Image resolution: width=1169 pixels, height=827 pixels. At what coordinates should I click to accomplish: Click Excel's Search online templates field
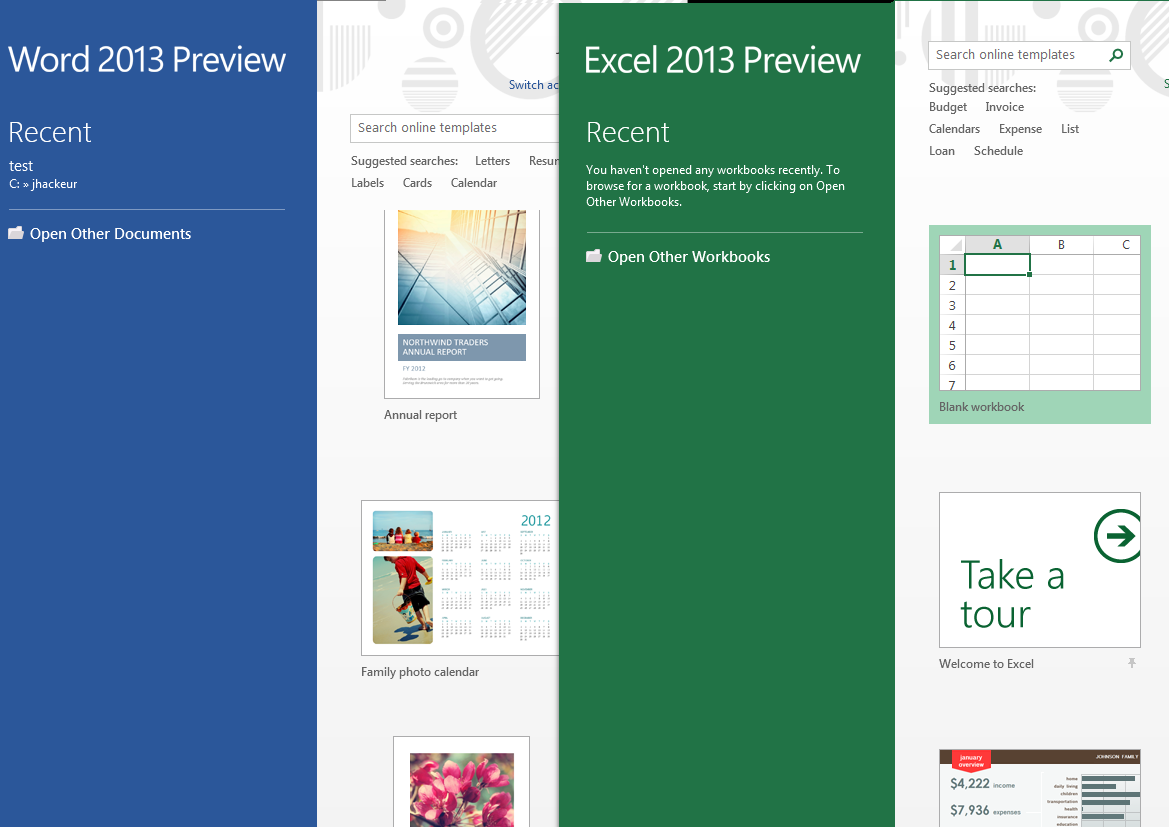pos(1029,55)
